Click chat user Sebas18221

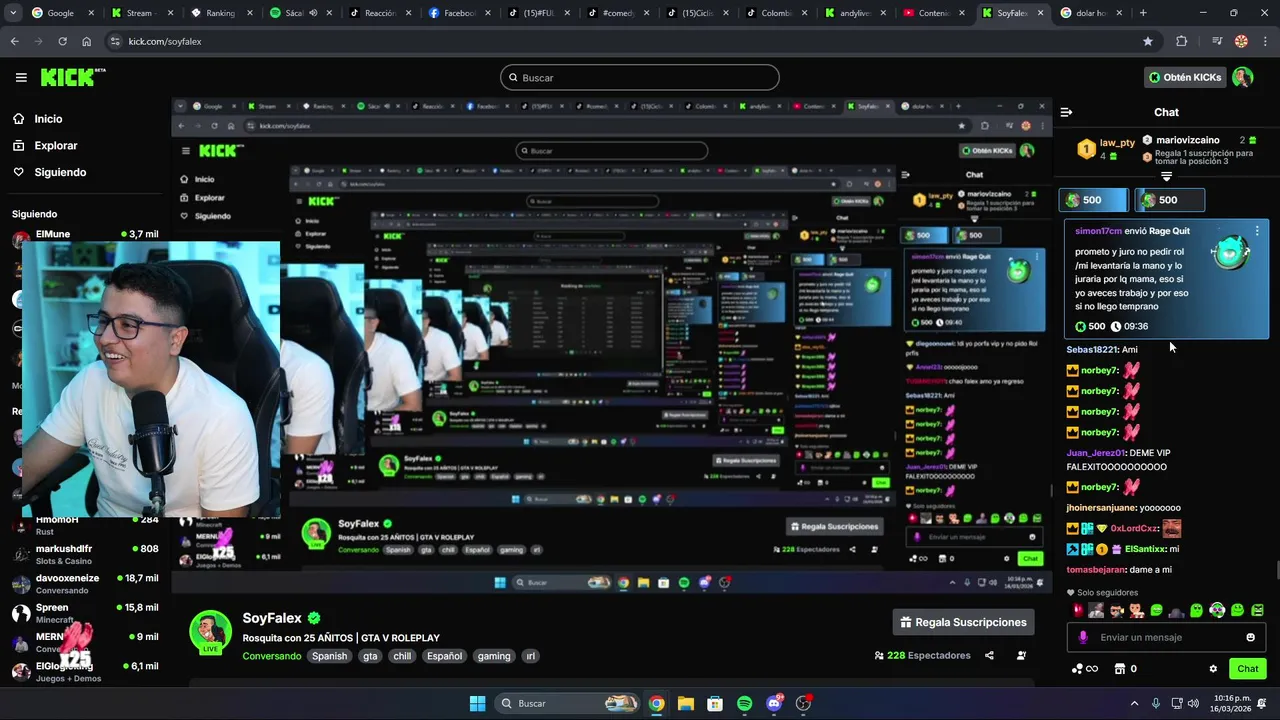[x=1092, y=350]
